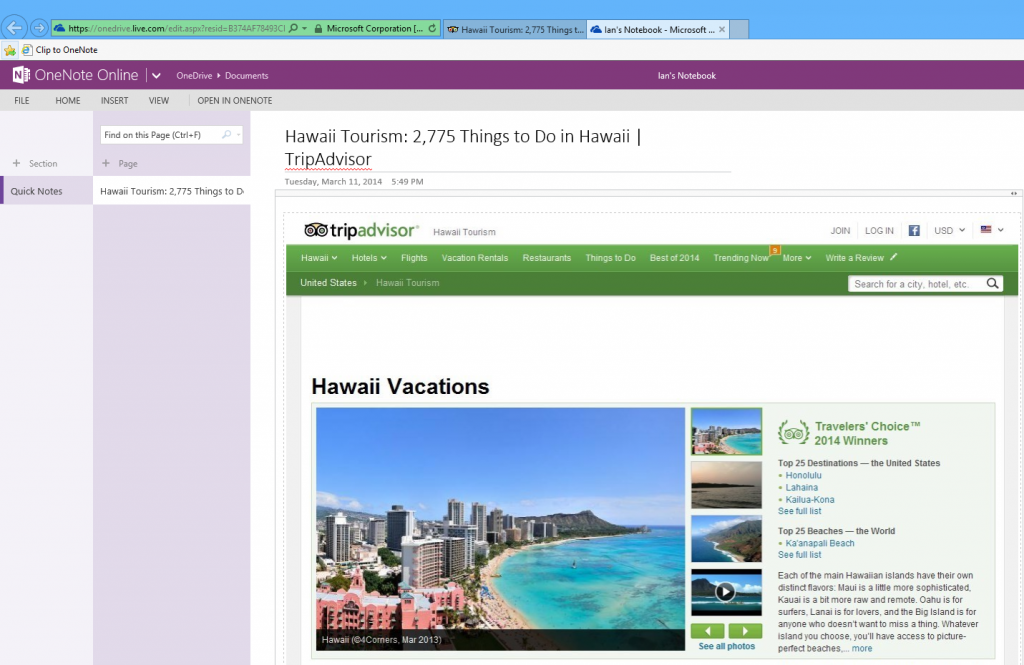This screenshot has width=1024, height=665.
Task: Click the OPEN IN ONENOTE button
Action: (x=234, y=101)
